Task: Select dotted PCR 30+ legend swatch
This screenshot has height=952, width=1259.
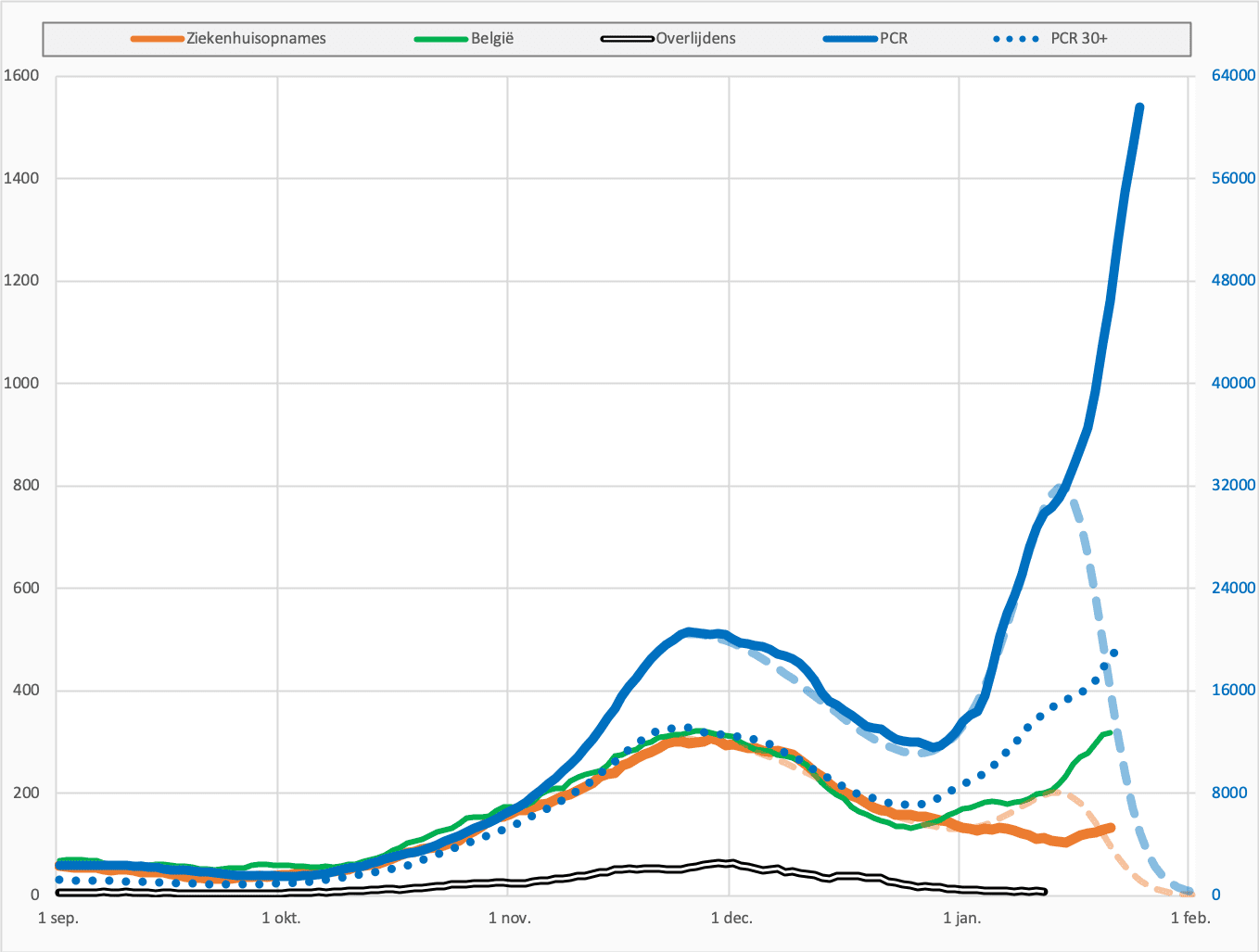Action: [x=1016, y=39]
